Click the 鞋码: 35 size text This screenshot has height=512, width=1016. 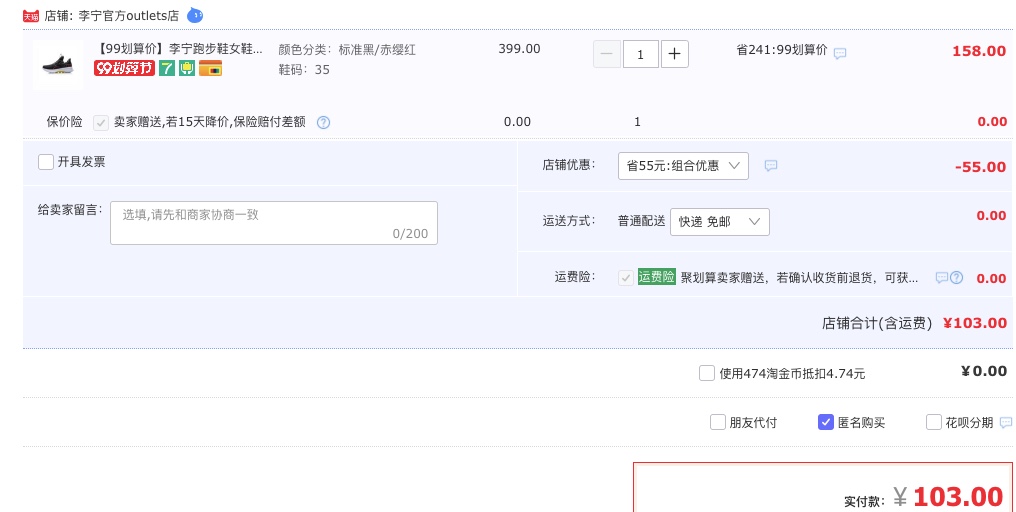coord(304,69)
